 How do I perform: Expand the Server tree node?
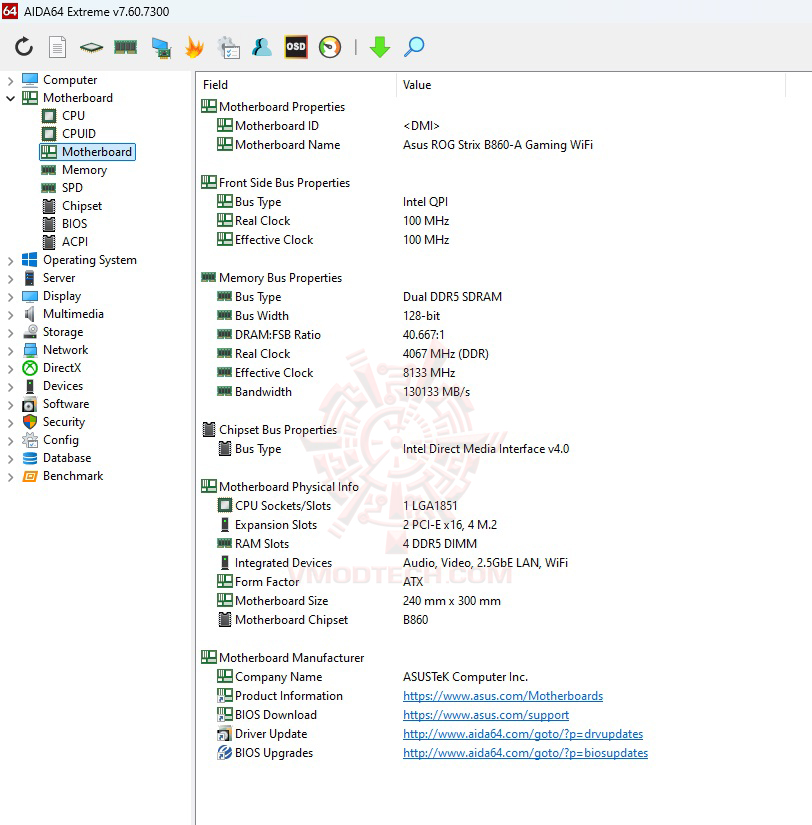point(10,279)
